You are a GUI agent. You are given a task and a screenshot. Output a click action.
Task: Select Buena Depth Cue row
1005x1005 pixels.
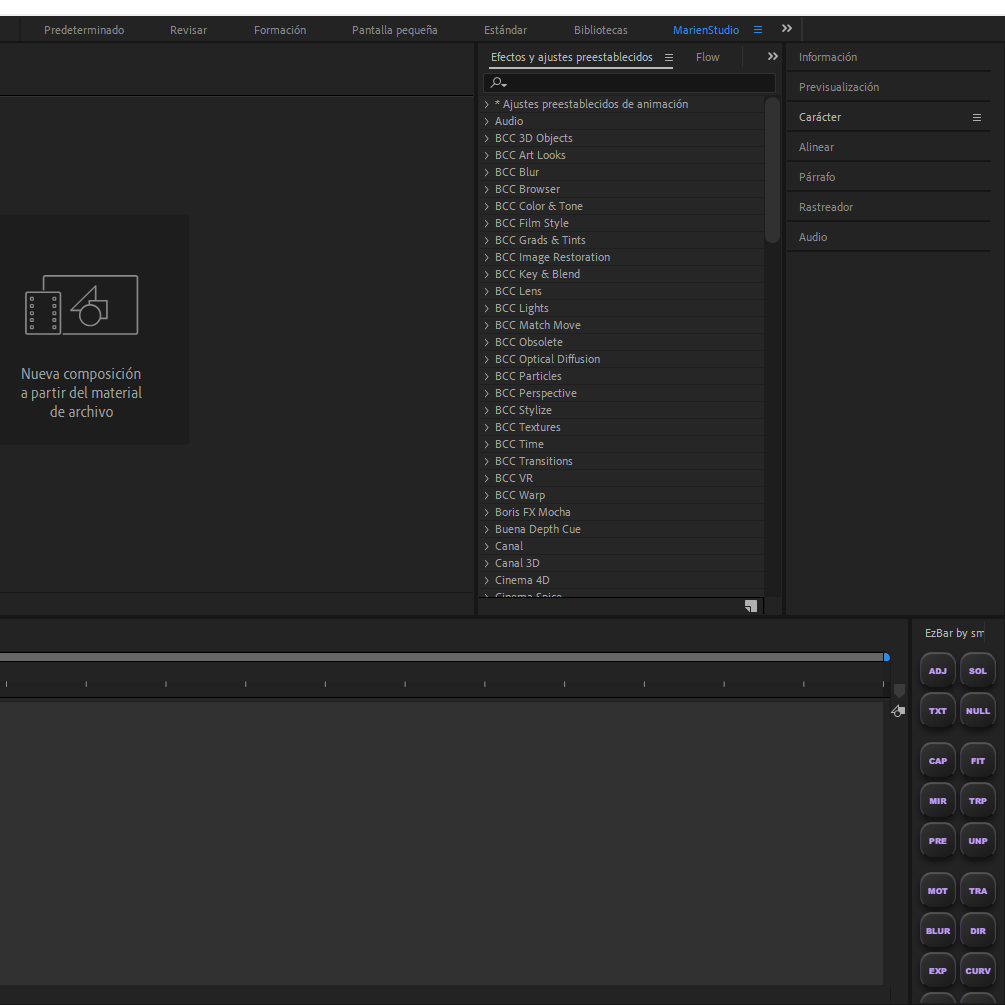tap(621, 529)
